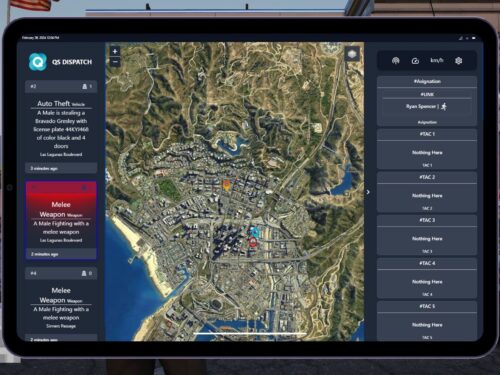Click the battery icon in tablet status bar

click(x=474, y=38)
